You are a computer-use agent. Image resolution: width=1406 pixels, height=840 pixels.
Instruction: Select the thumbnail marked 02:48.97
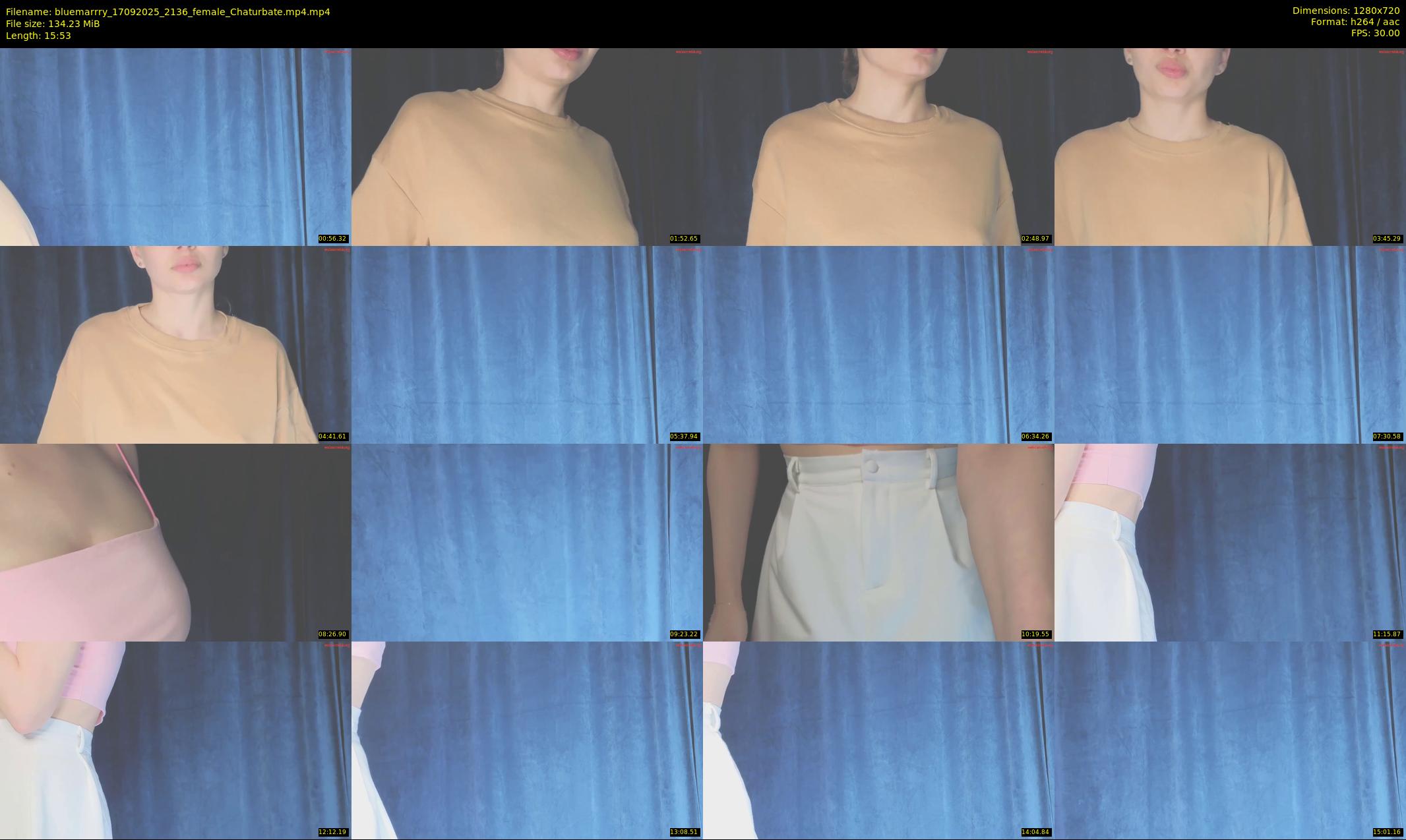coord(878,146)
